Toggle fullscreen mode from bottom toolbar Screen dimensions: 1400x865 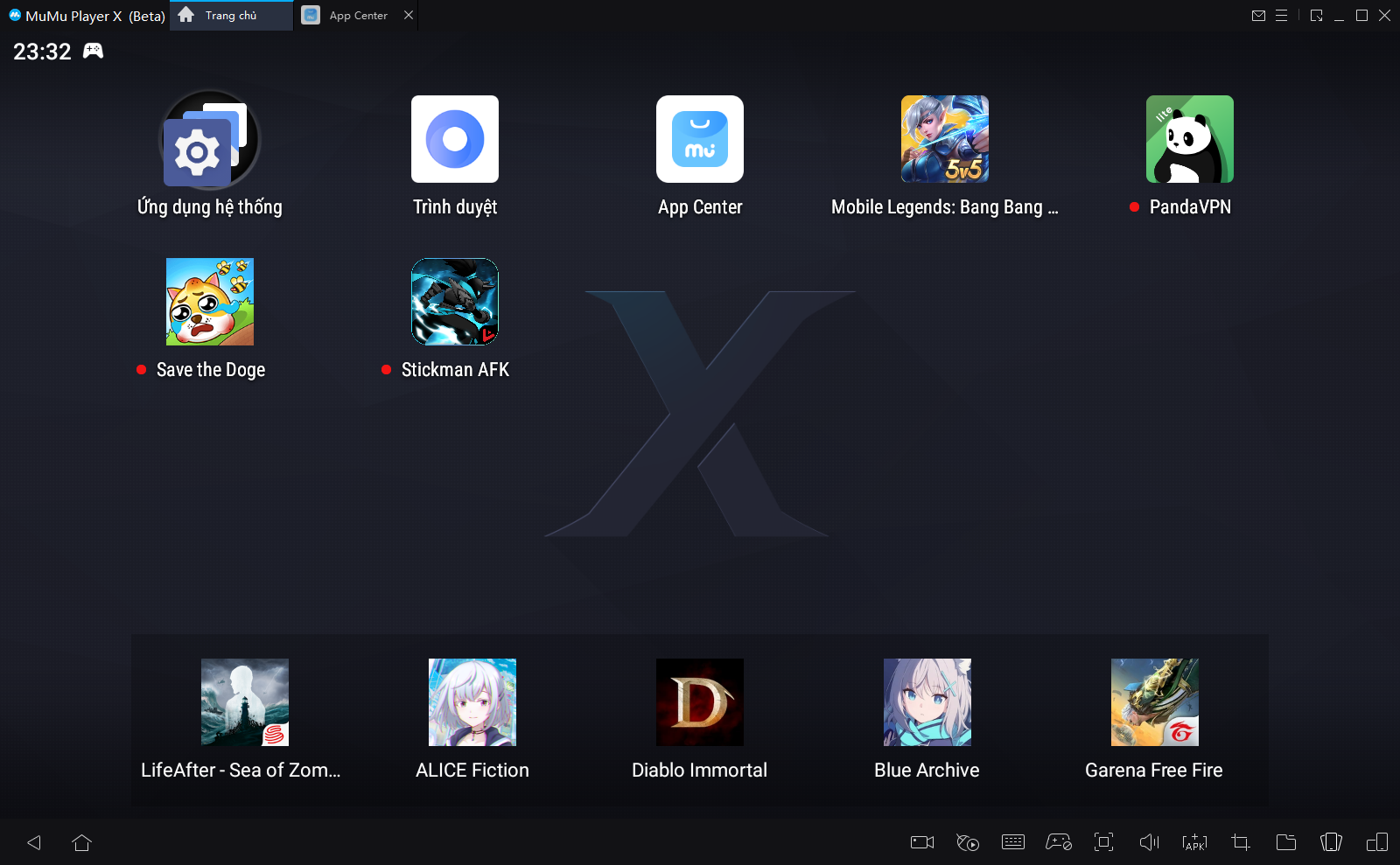tap(1104, 842)
